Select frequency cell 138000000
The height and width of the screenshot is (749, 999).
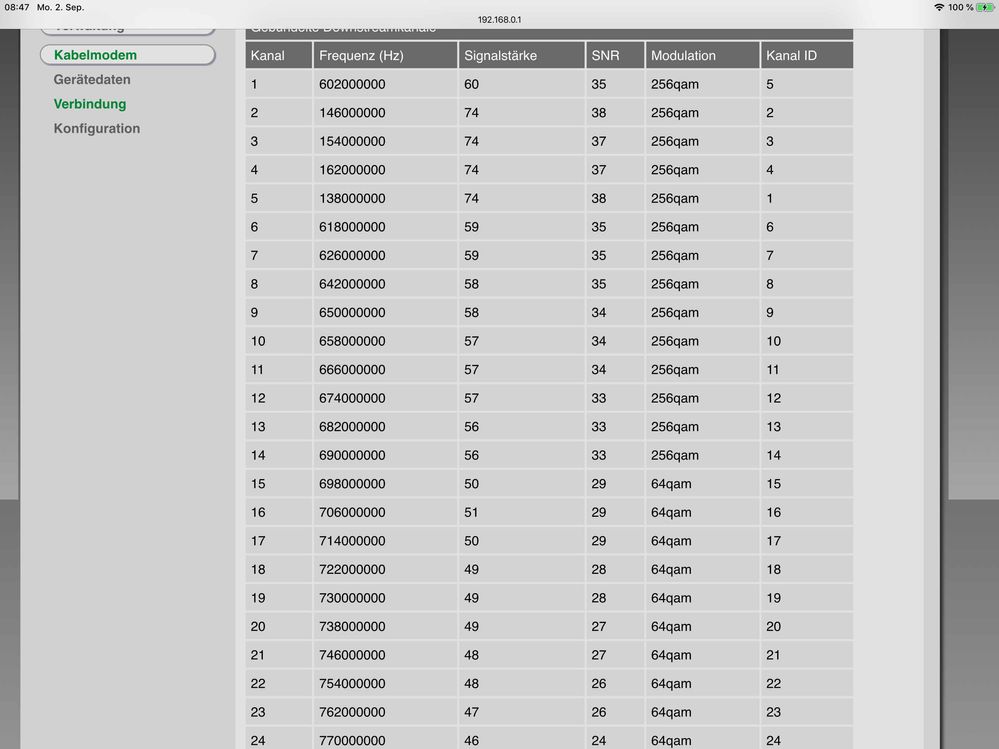(385, 198)
